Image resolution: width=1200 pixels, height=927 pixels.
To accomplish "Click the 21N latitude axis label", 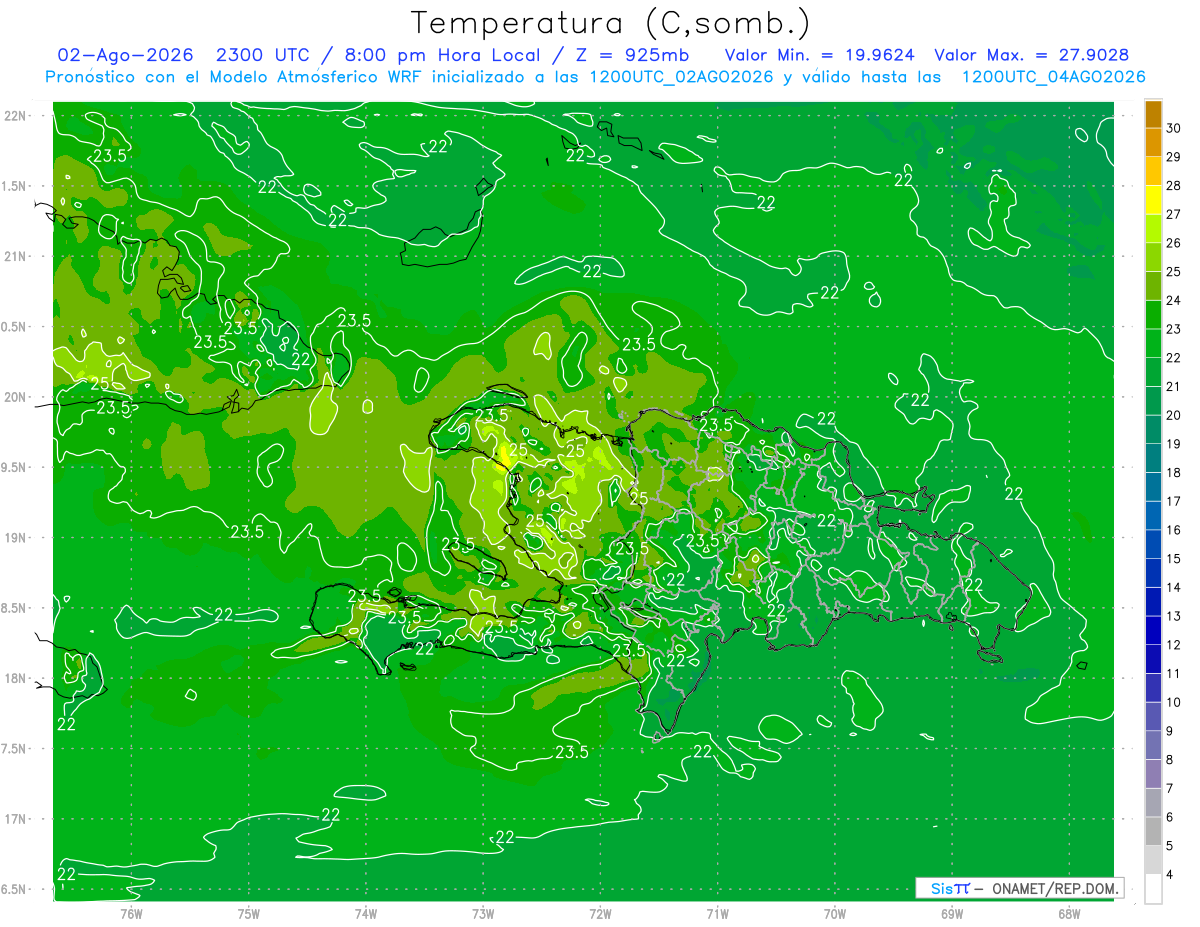I will 14,257.
